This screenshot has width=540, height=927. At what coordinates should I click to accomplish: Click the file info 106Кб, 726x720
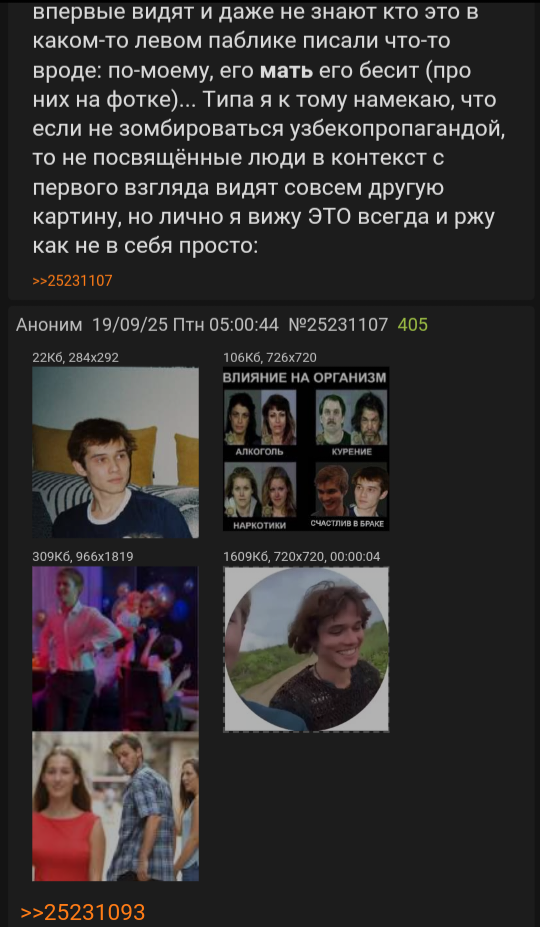270,357
